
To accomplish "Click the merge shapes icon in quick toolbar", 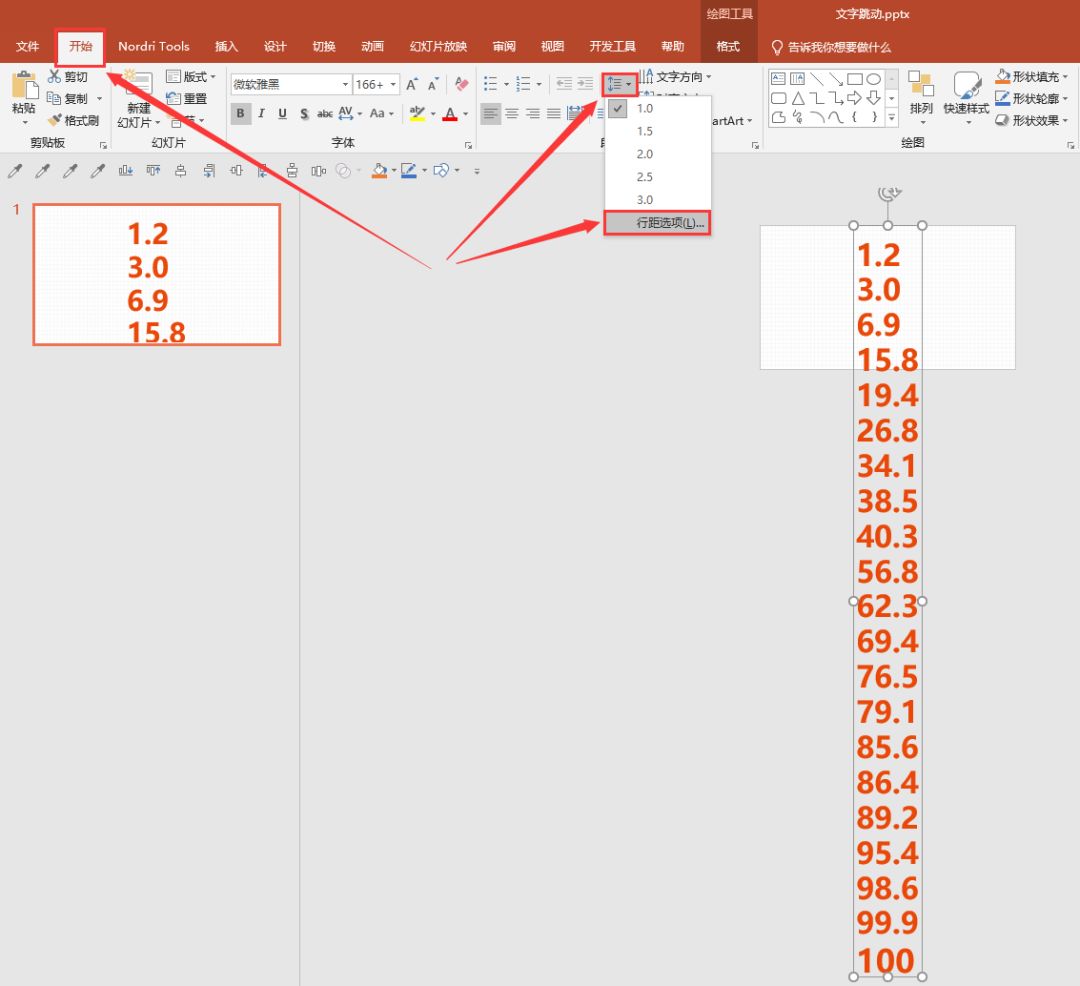I will coord(343,171).
